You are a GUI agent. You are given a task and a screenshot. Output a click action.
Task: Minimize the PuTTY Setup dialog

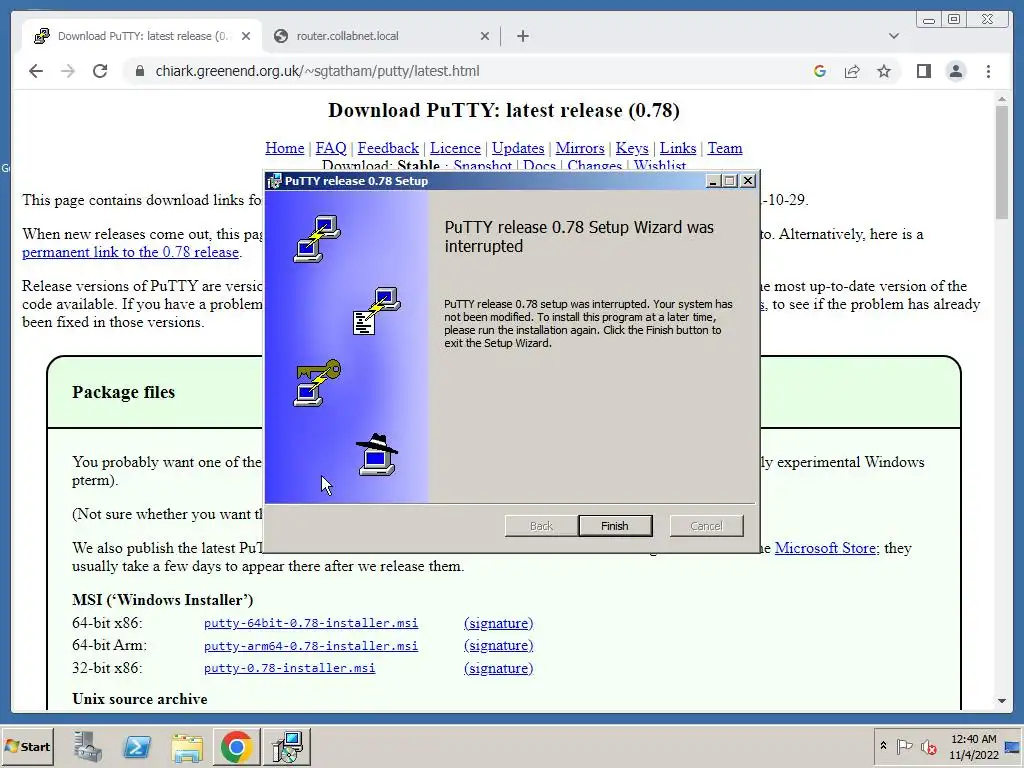coord(713,181)
